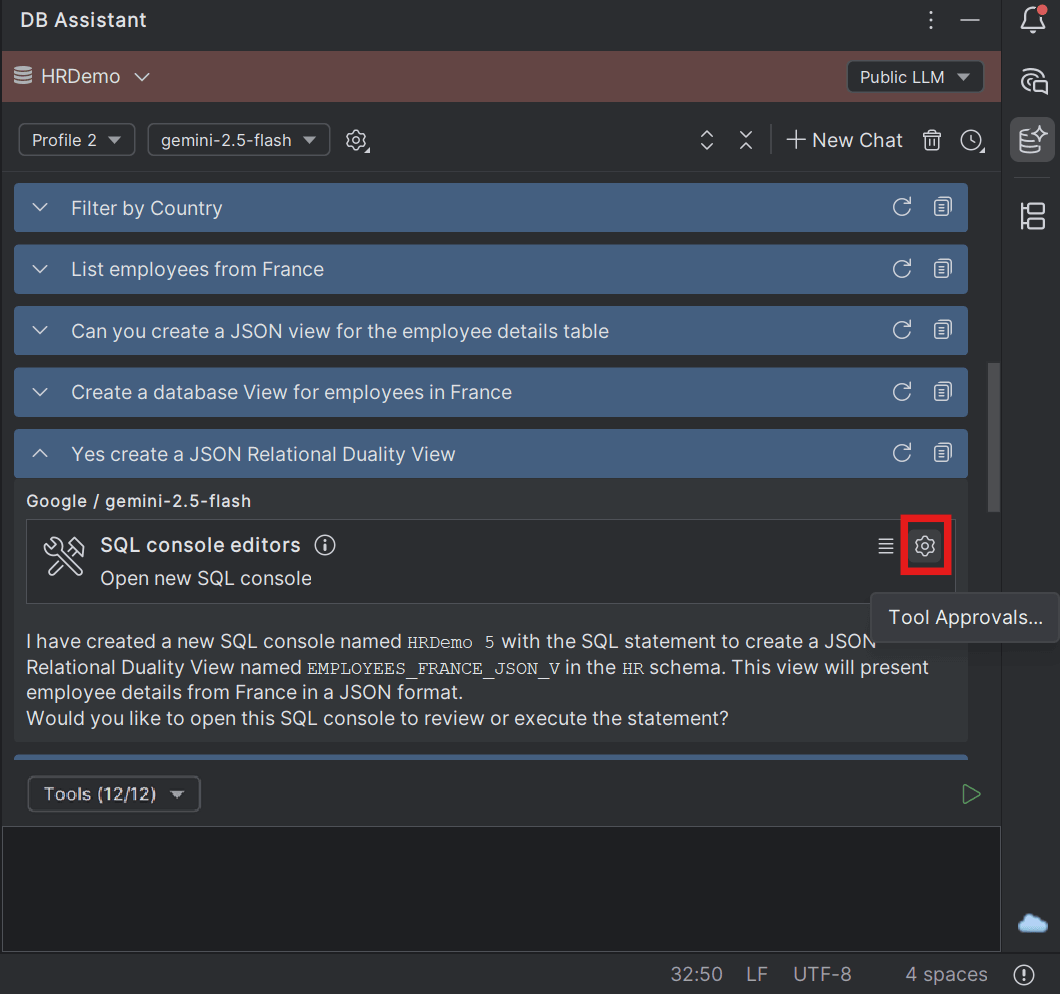
Task: Click UTF-8 encoding in the status bar
Action: (822, 974)
